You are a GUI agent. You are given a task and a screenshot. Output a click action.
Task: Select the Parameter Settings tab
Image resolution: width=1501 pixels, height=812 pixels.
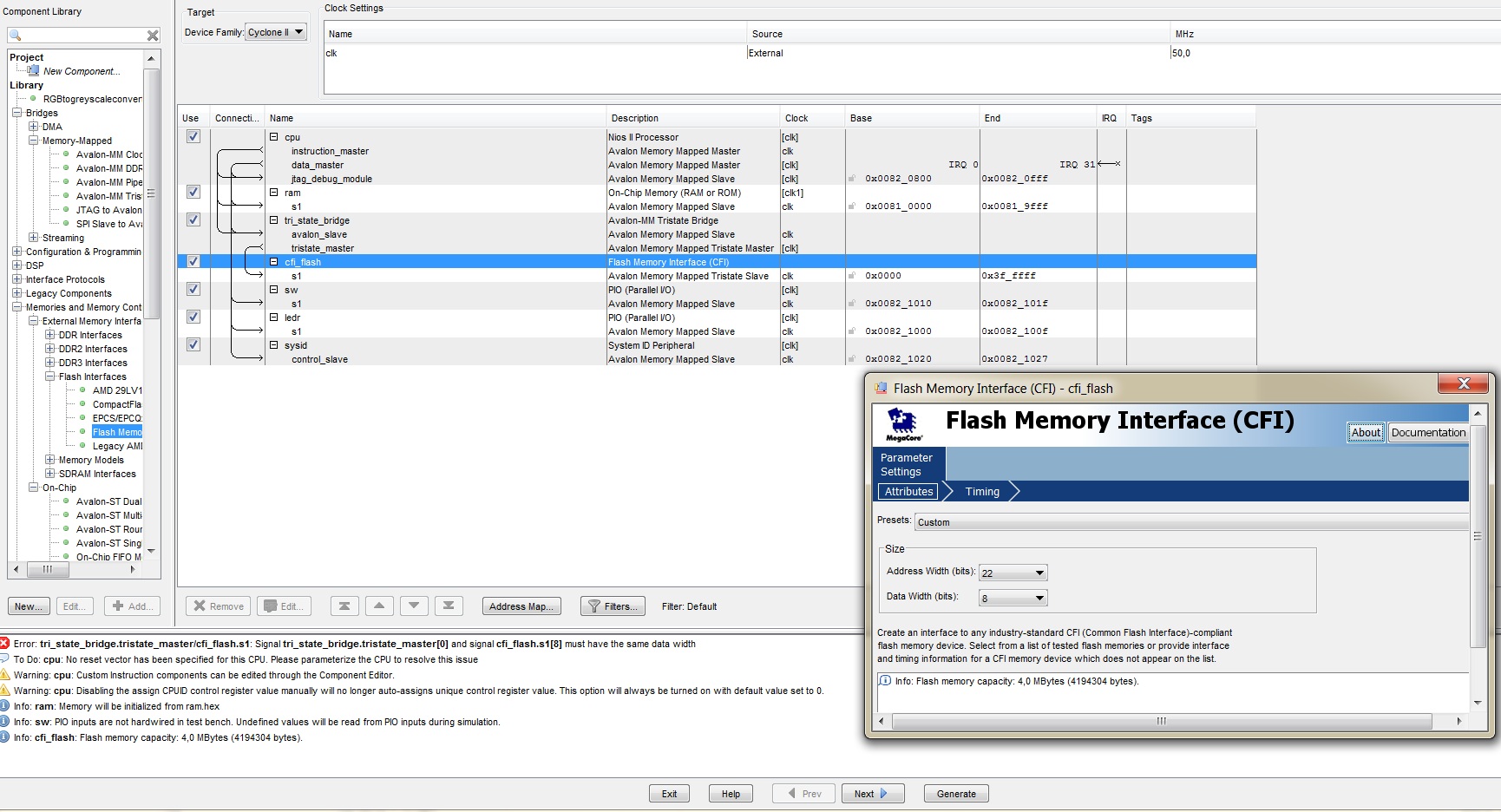tap(908, 464)
